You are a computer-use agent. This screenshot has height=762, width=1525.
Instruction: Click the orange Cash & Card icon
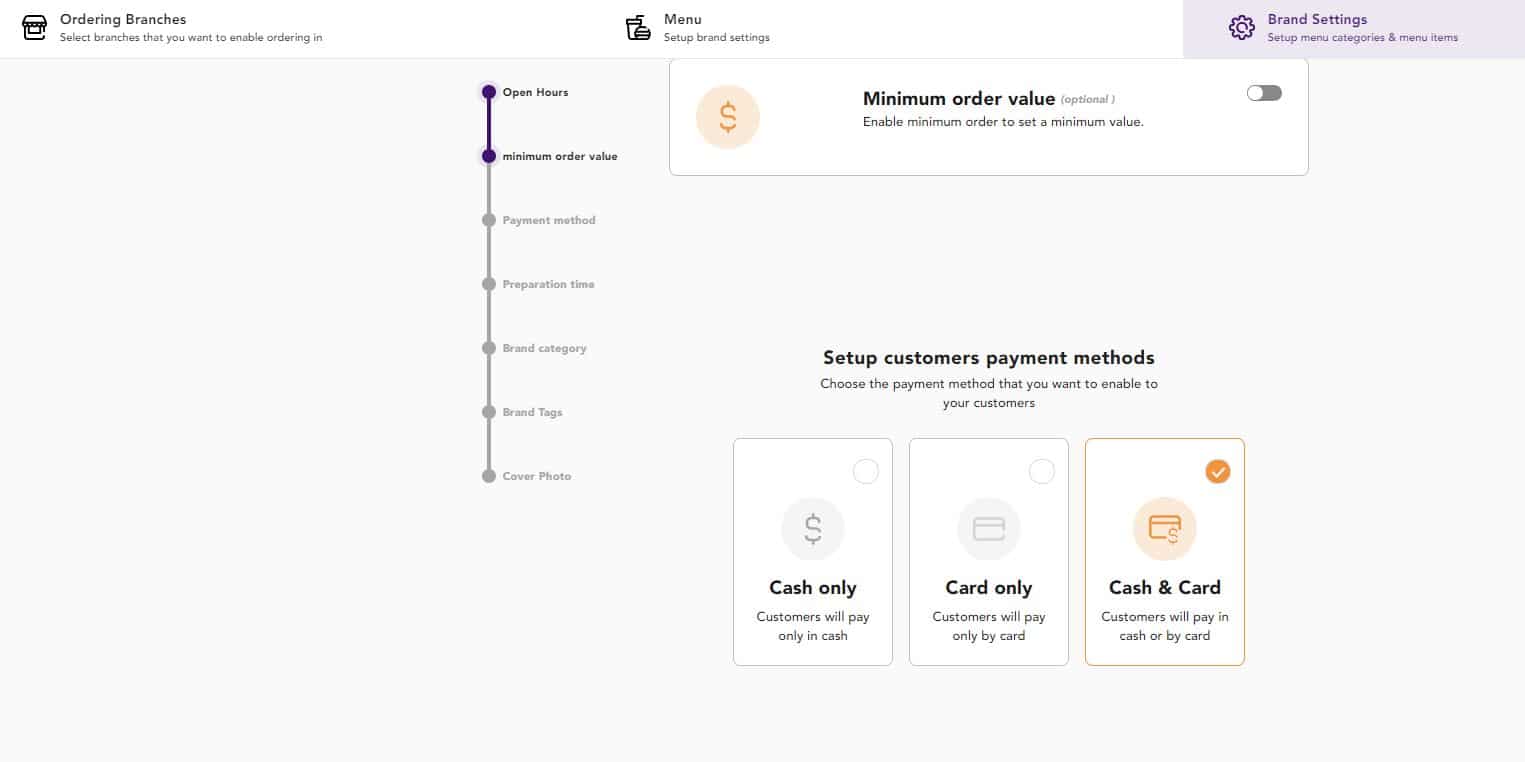point(1165,528)
